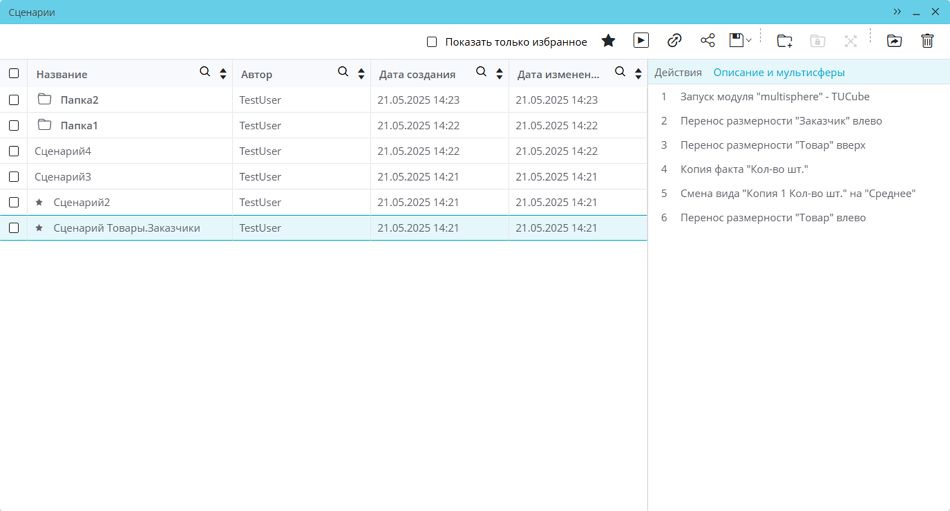Screen dimensions: 950x511
Task: Check the box for Папка2 row
Action: pyautogui.click(x=14, y=100)
